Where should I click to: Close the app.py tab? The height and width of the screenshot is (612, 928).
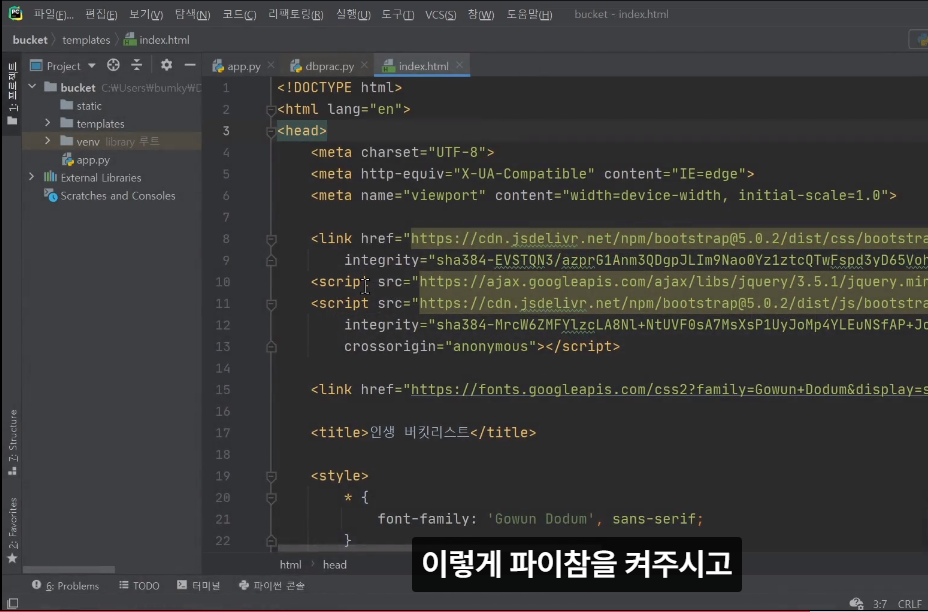271,65
